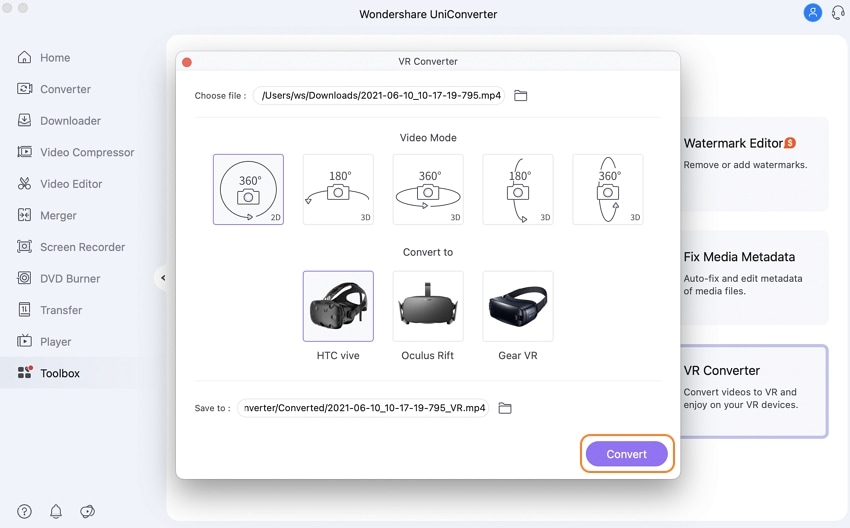The height and width of the screenshot is (528, 850).
Task: Click the Player icon
Action: coord(24,341)
